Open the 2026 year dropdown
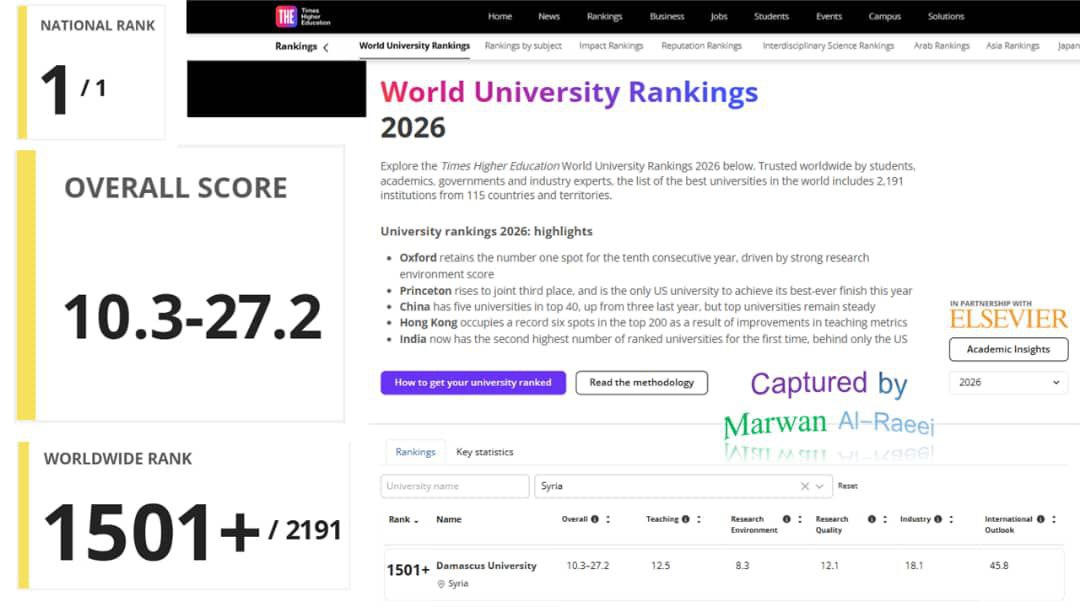Image resolution: width=1080 pixels, height=607 pixels. point(1008,382)
